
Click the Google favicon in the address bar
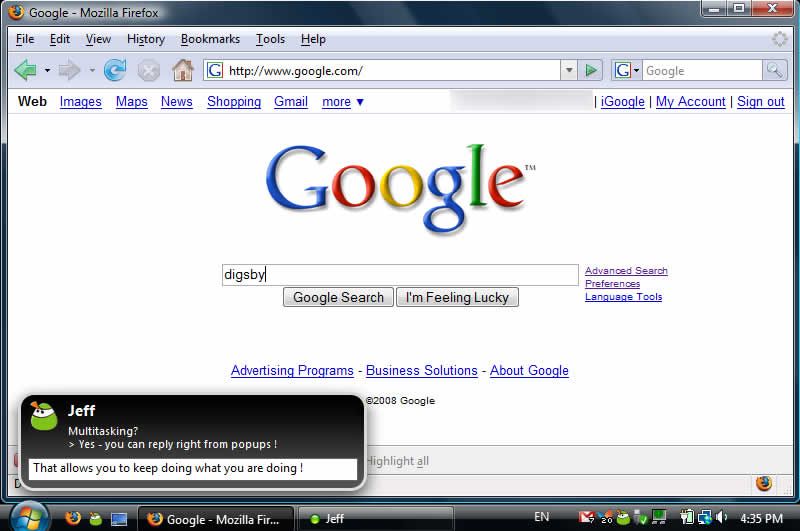(215, 70)
